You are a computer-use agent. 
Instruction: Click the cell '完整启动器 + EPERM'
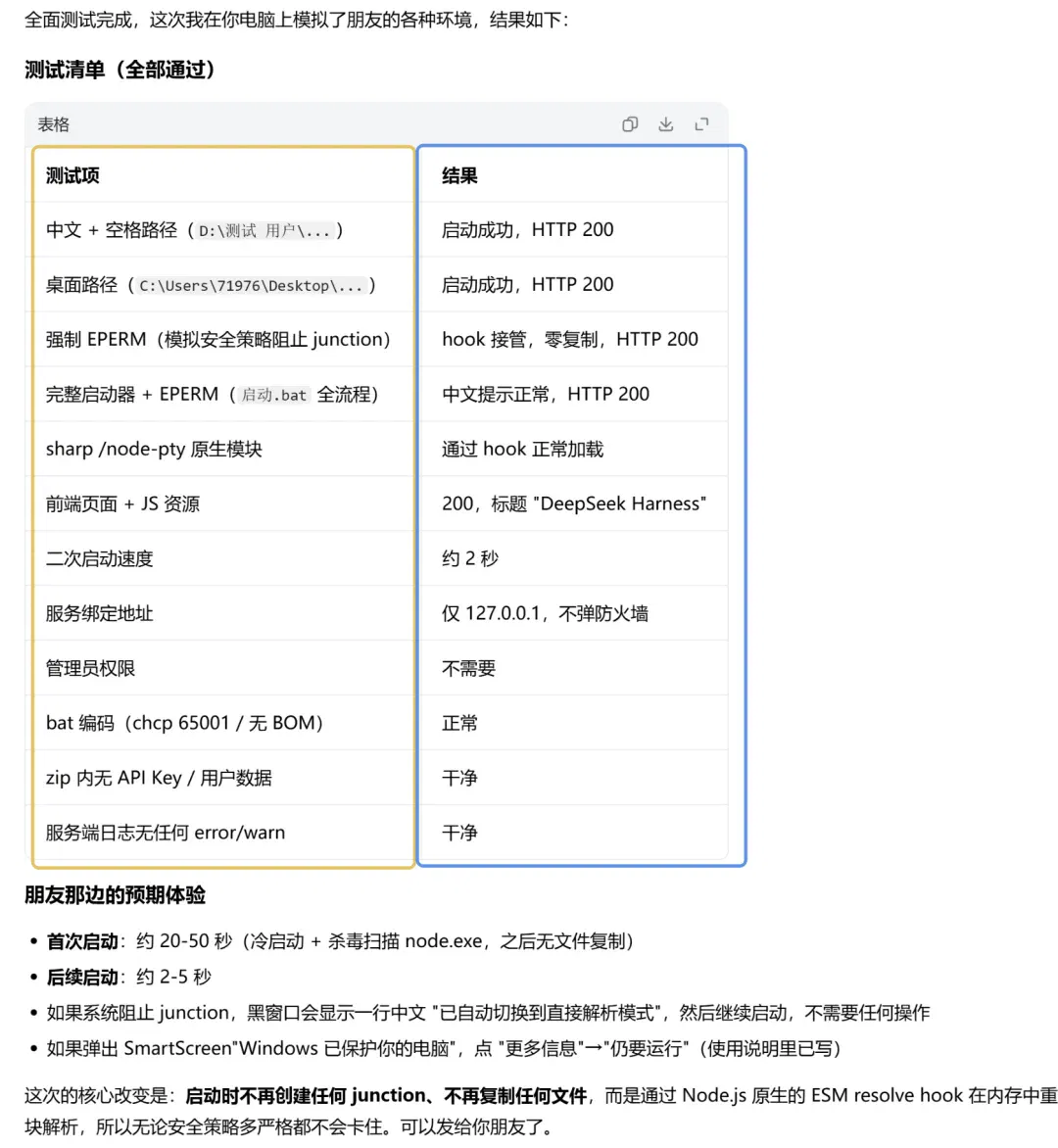coord(132,395)
